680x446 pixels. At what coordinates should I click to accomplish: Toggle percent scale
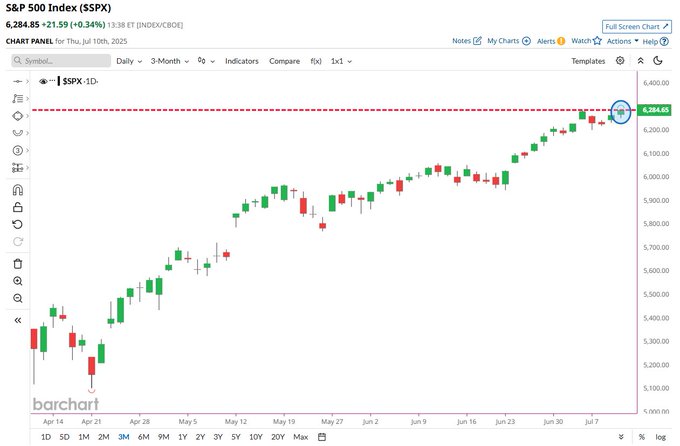(642, 437)
